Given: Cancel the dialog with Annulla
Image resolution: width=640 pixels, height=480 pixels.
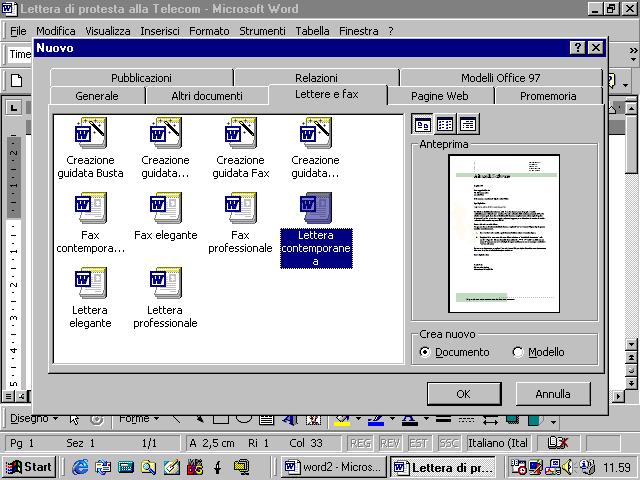Looking at the screenshot, I should pos(553,394).
